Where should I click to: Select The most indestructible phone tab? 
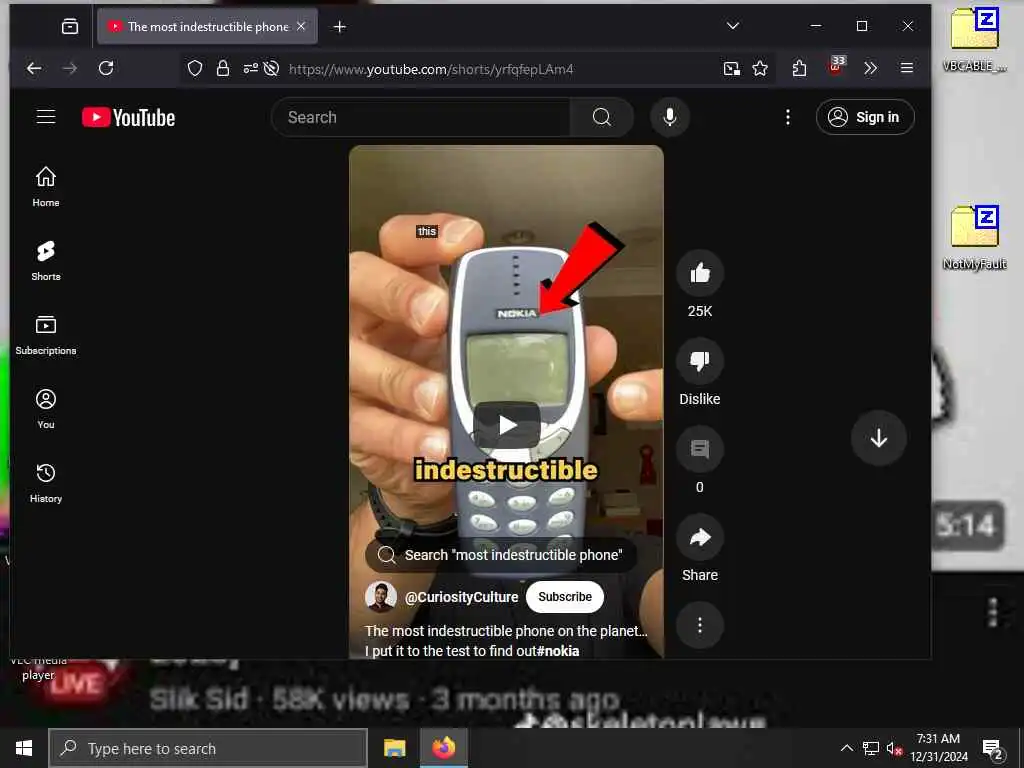(207, 26)
